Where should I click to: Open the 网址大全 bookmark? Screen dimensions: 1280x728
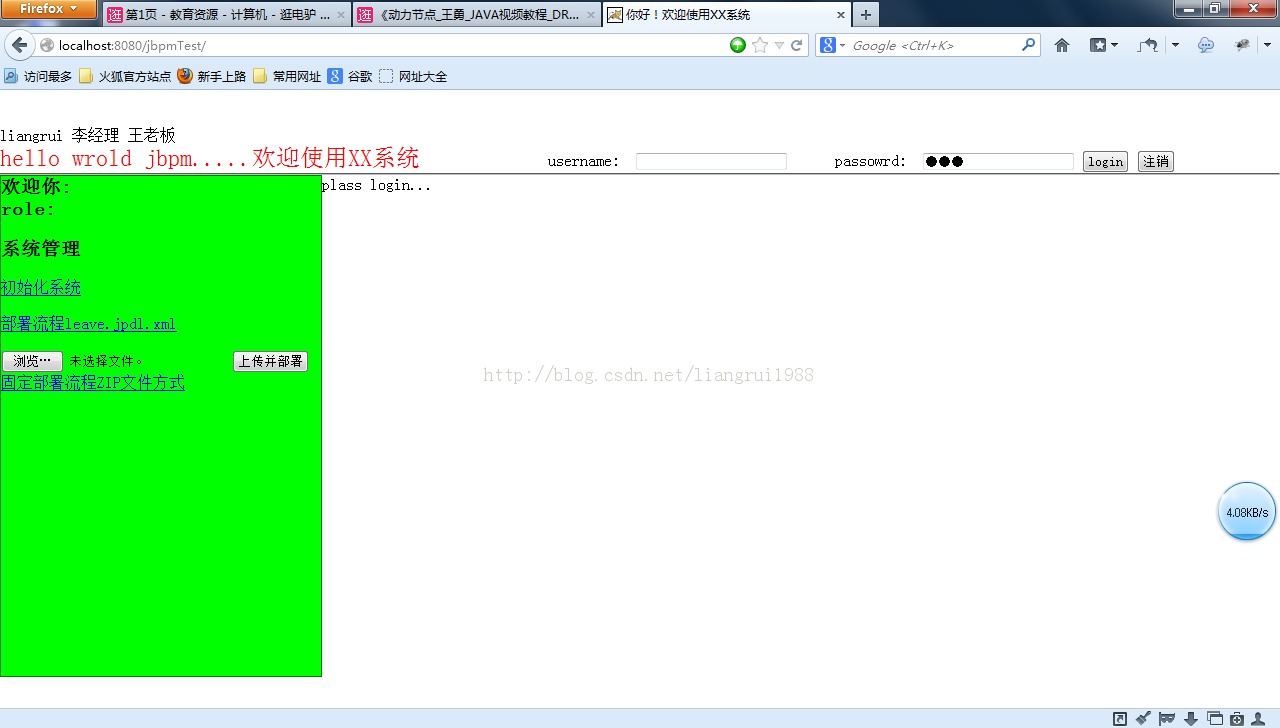click(x=413, y=76)
